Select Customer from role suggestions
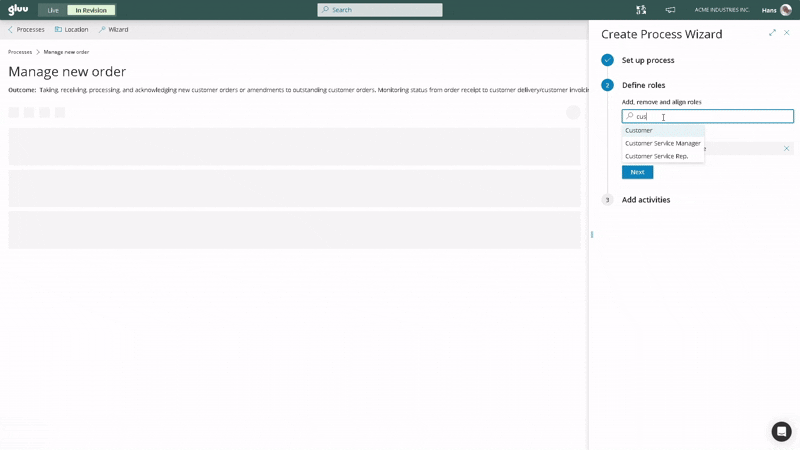 (x=639, y=130)
